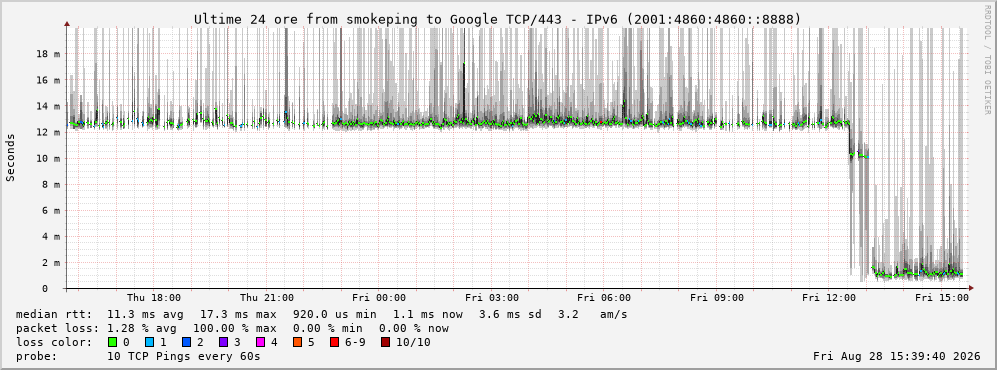Screen dimensions: 997x370
Task: Click the blue loss color 2 swatch
Action: [x=187, y=343]
